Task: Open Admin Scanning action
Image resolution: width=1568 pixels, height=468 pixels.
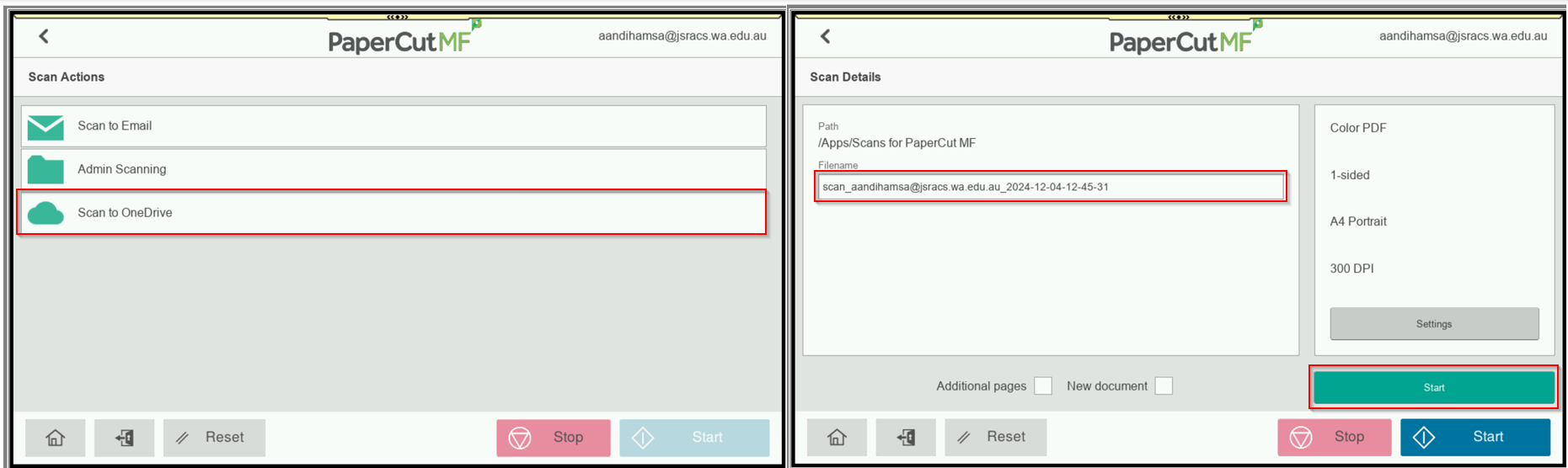Action: [393, 169]
